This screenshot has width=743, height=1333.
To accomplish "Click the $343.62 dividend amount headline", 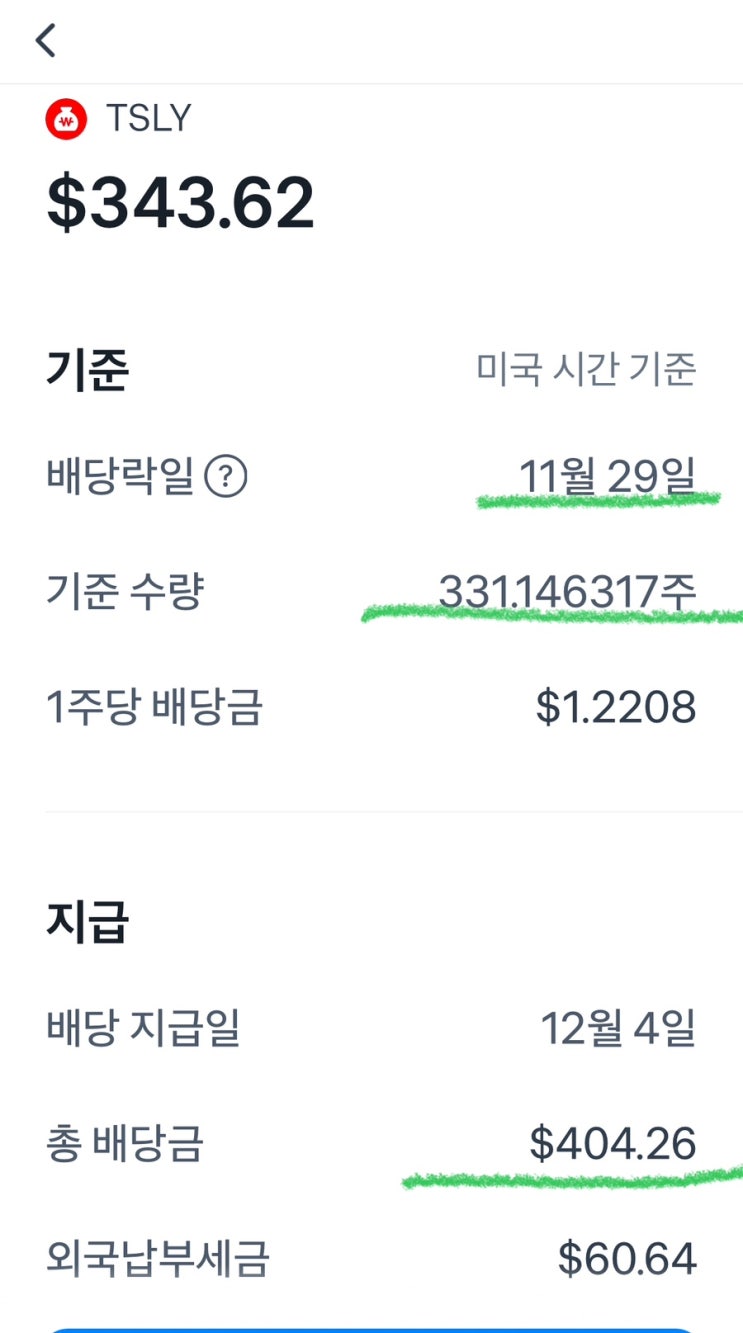I will pyautogui.click(x=181, y=203).
